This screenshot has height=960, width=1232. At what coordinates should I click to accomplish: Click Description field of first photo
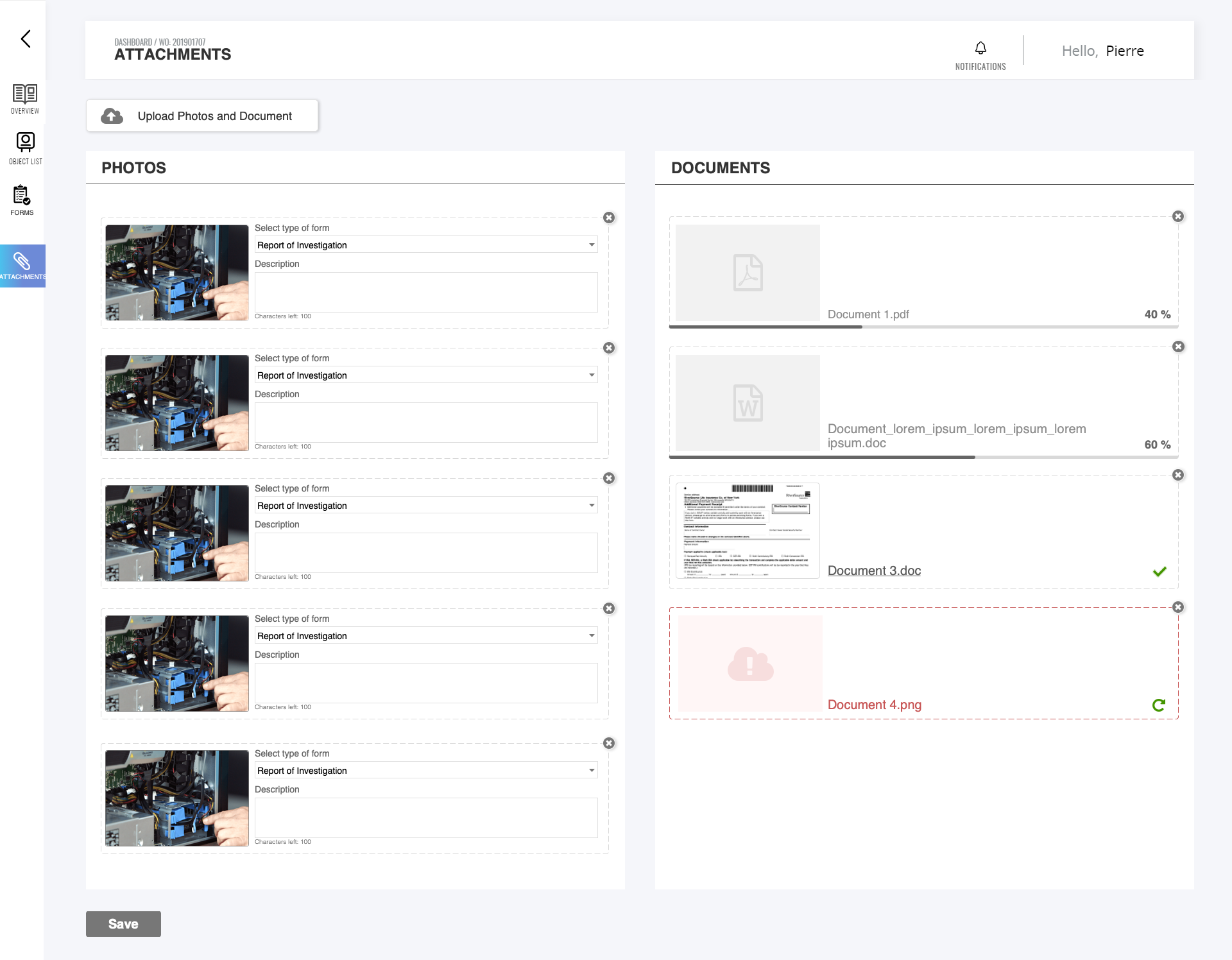coord(426,292)
